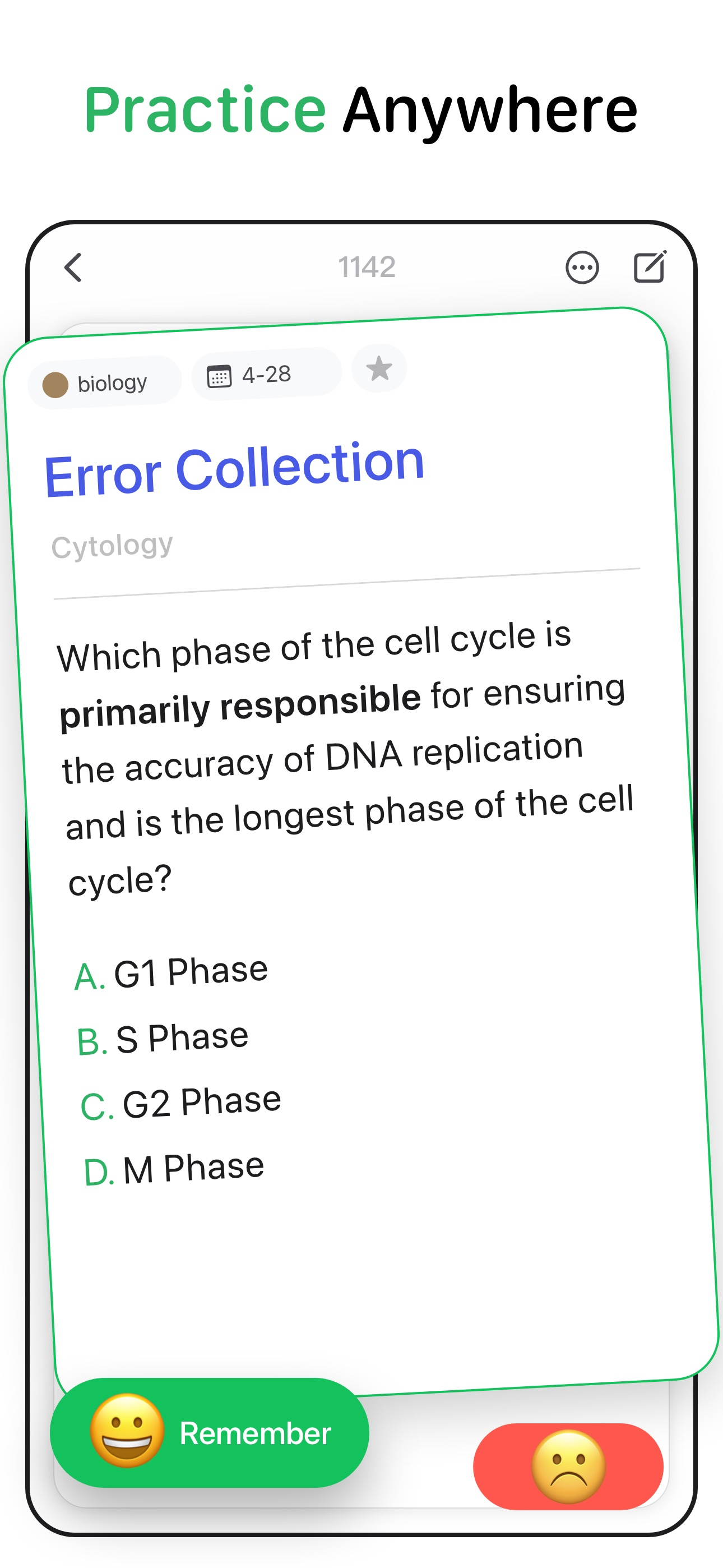Viewport: 723px width, 1568px height.
Task: Go back using the left chevron
Action: pyautogui.click(x=73, y=267)
